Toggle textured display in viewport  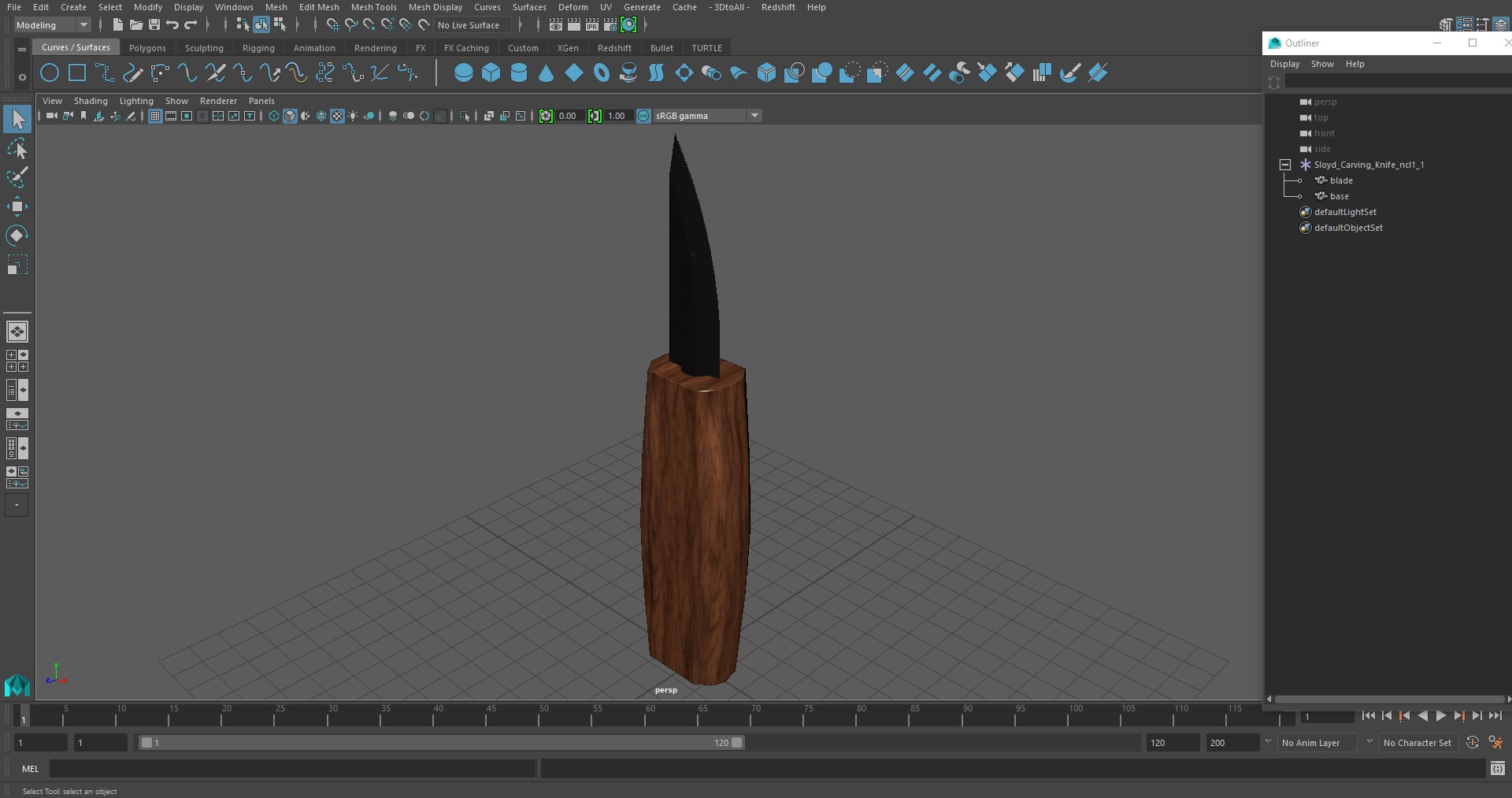[x=337, y=116]
